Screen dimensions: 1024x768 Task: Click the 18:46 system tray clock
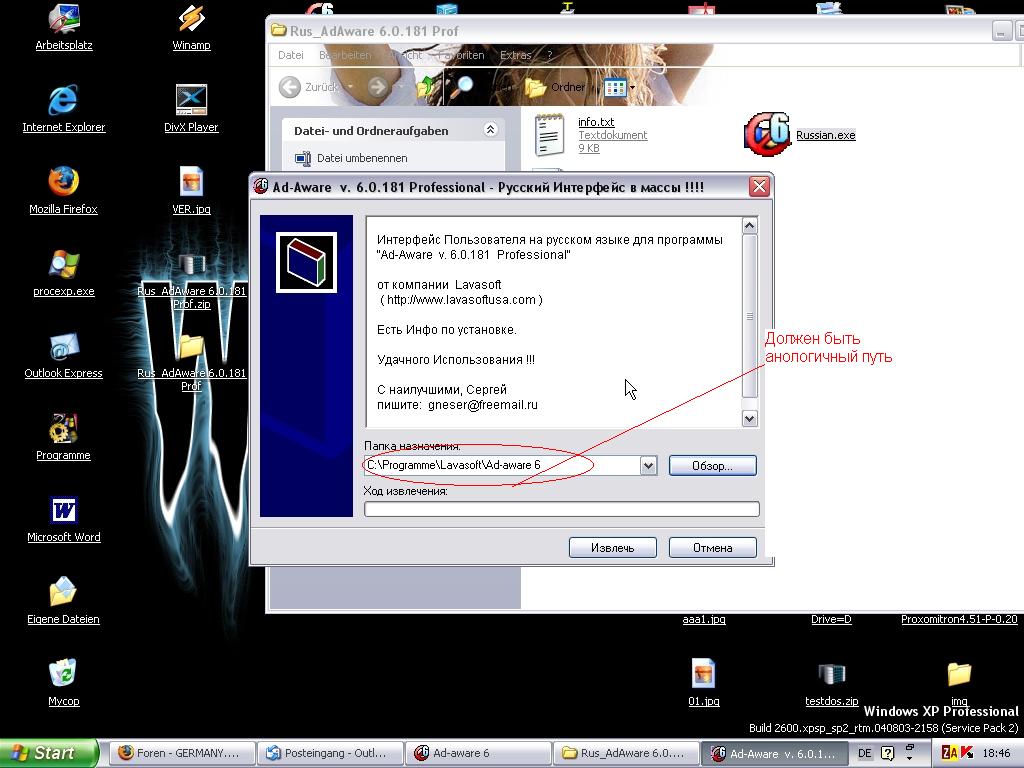tap(996, 753)
